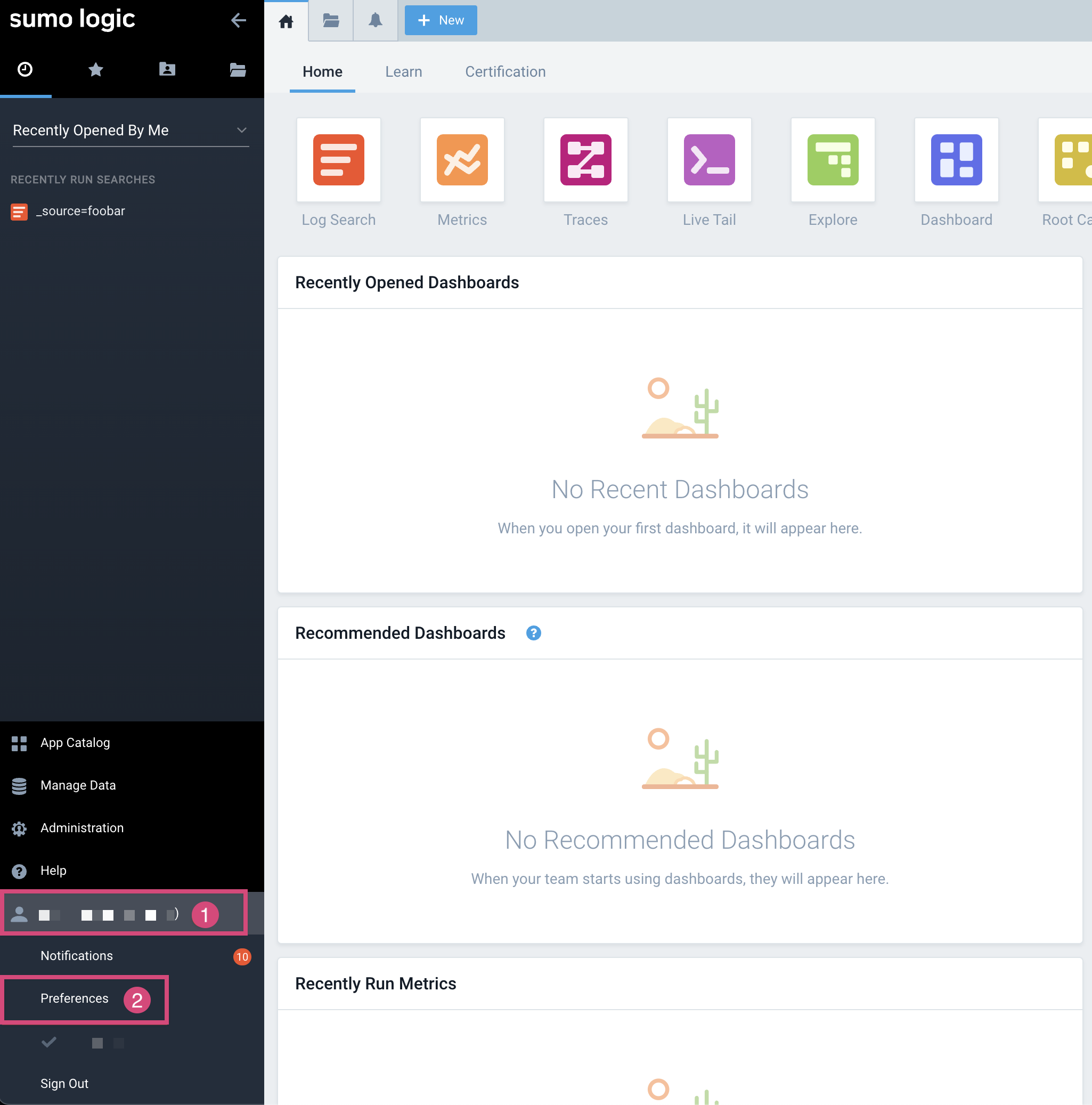Open the Recent clock tab in sidebar
This screenshot has width=1092, height=1105.
25,69
